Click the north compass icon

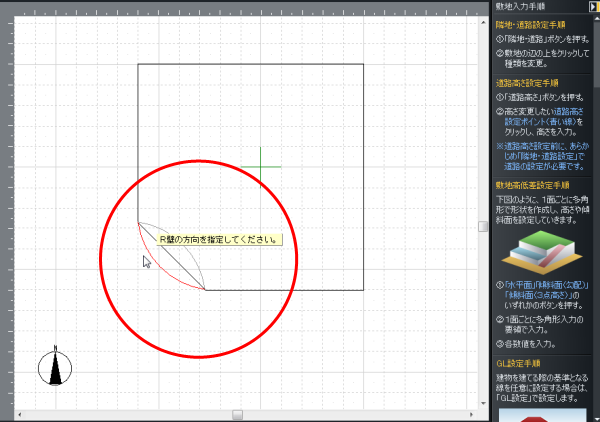point(56,367)
